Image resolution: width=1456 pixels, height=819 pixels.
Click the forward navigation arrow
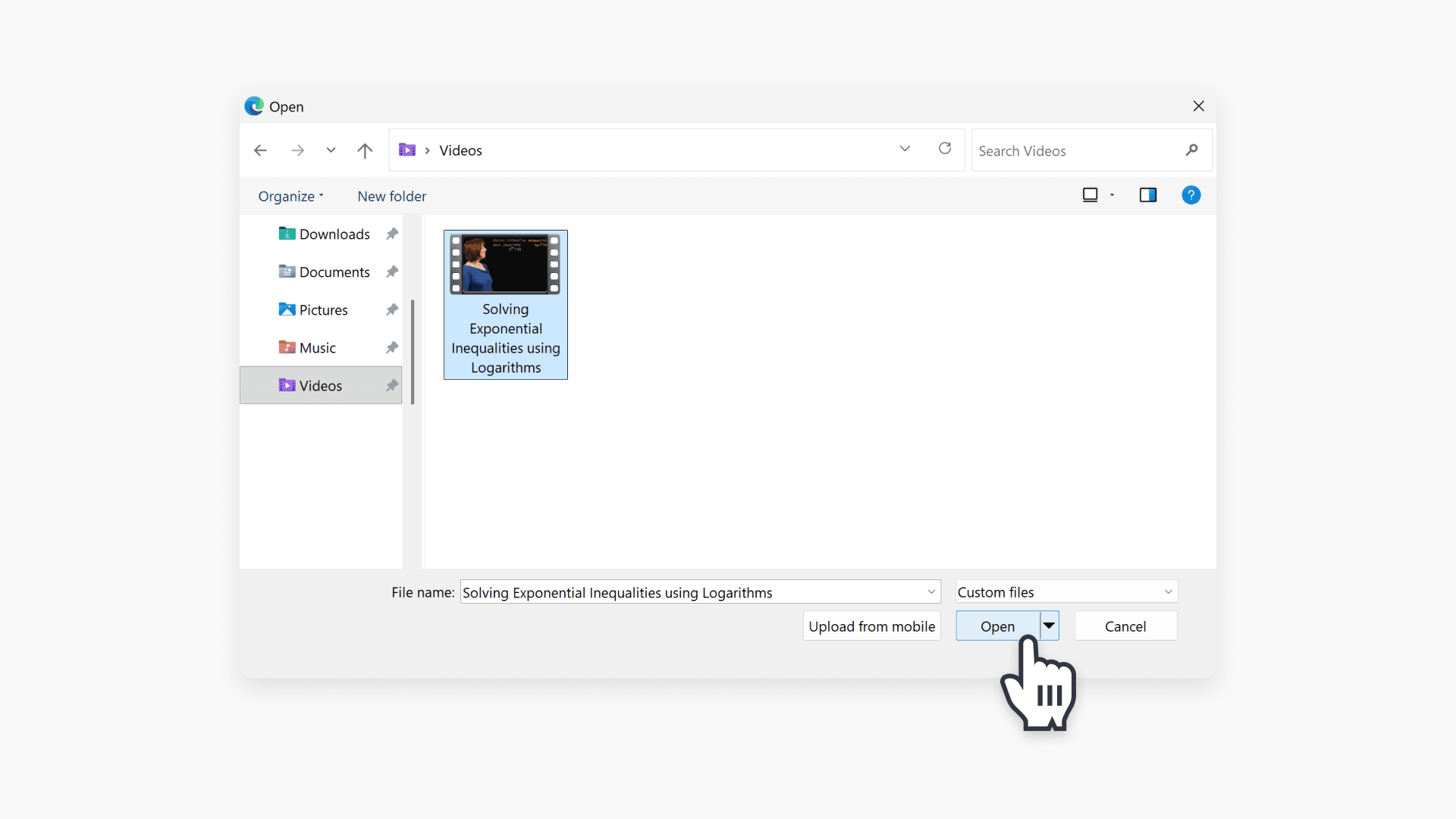(298, 150)
